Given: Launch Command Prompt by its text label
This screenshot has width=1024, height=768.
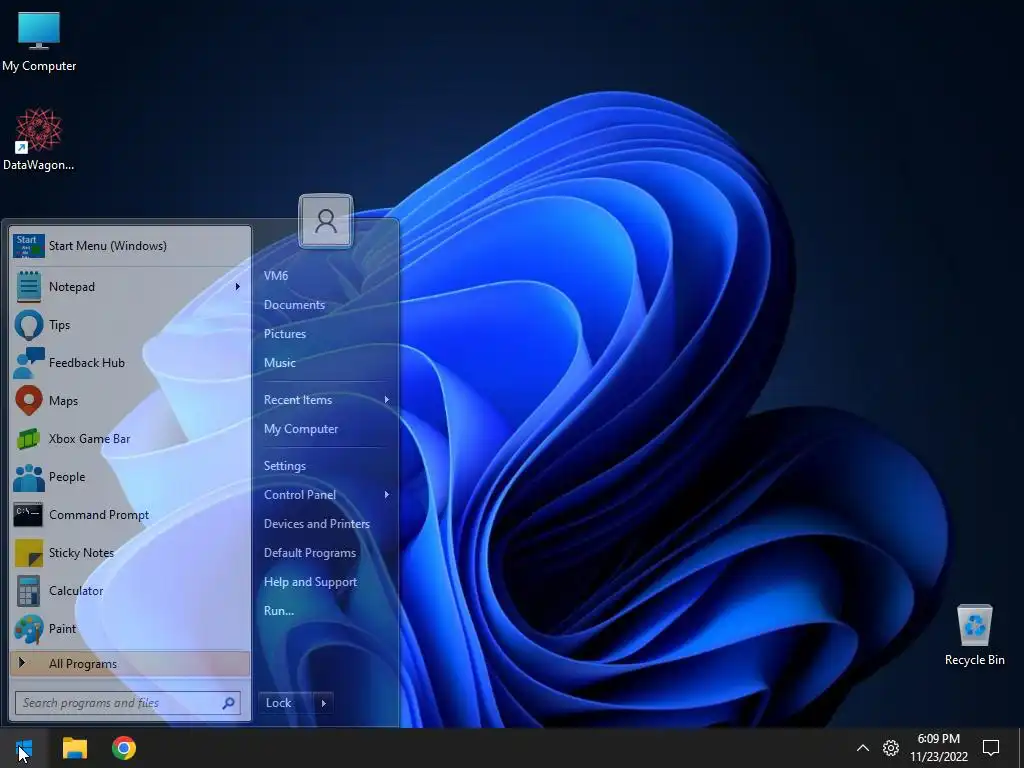Looking at the screenshot, I should [x=99, y=515].
